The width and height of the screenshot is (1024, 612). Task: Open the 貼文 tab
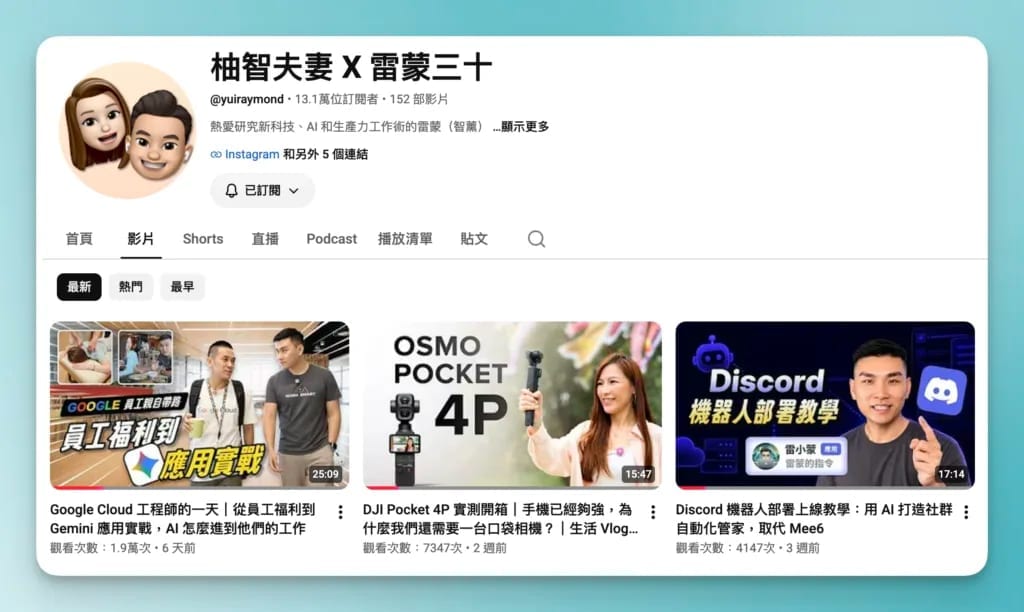pyautogui.click(x=474, y=239)
